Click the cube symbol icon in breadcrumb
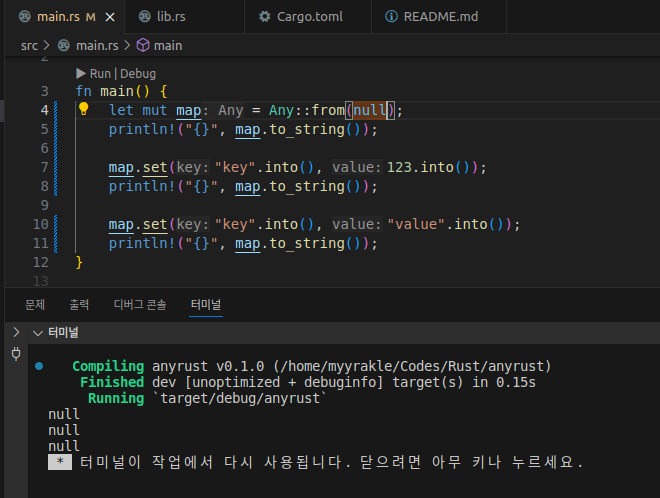 click(142, 45)
